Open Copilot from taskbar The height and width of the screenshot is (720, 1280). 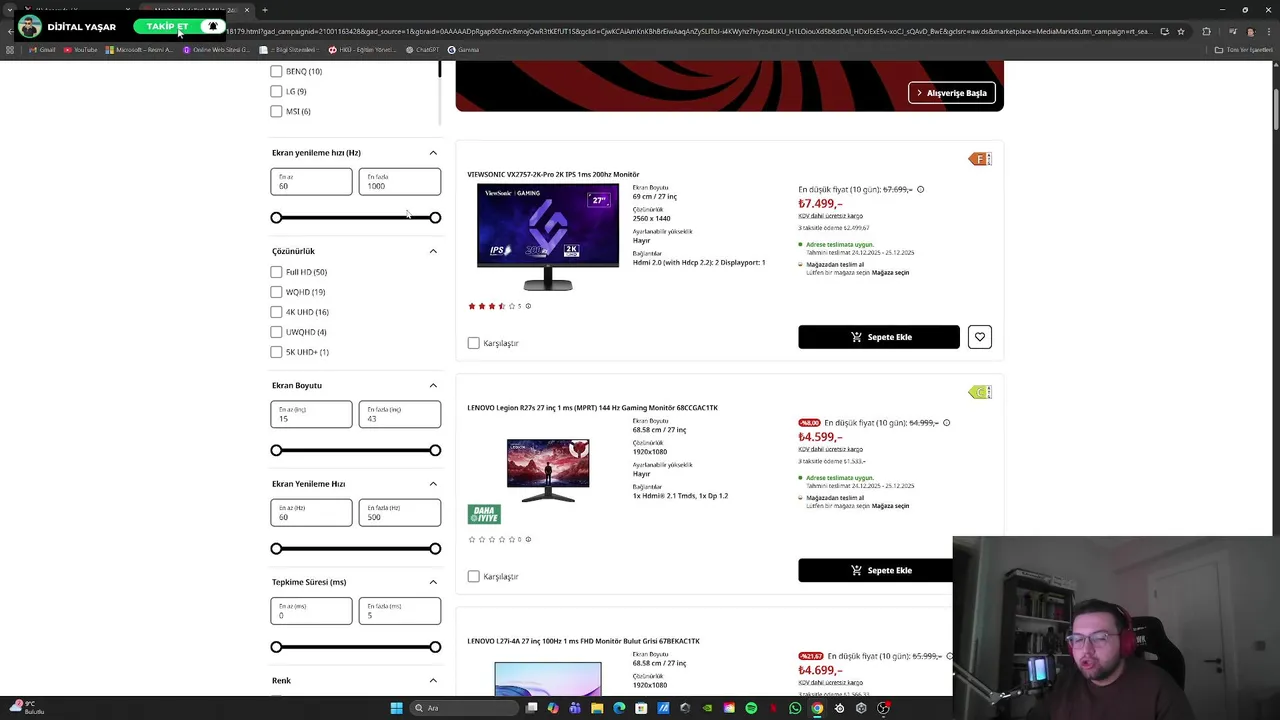(553, 708)
